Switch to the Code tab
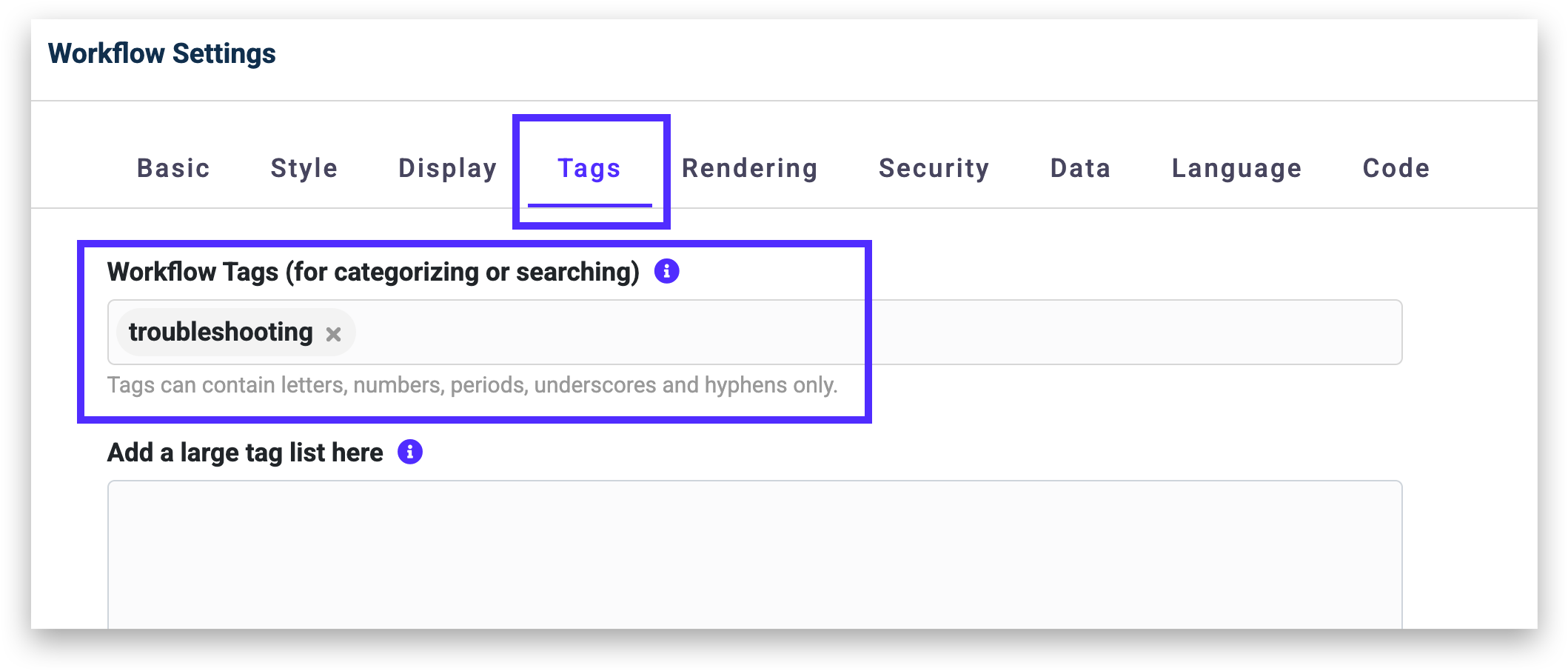Image resolution: width=1568 pixels, height=671 pixels. [1396, 168]
